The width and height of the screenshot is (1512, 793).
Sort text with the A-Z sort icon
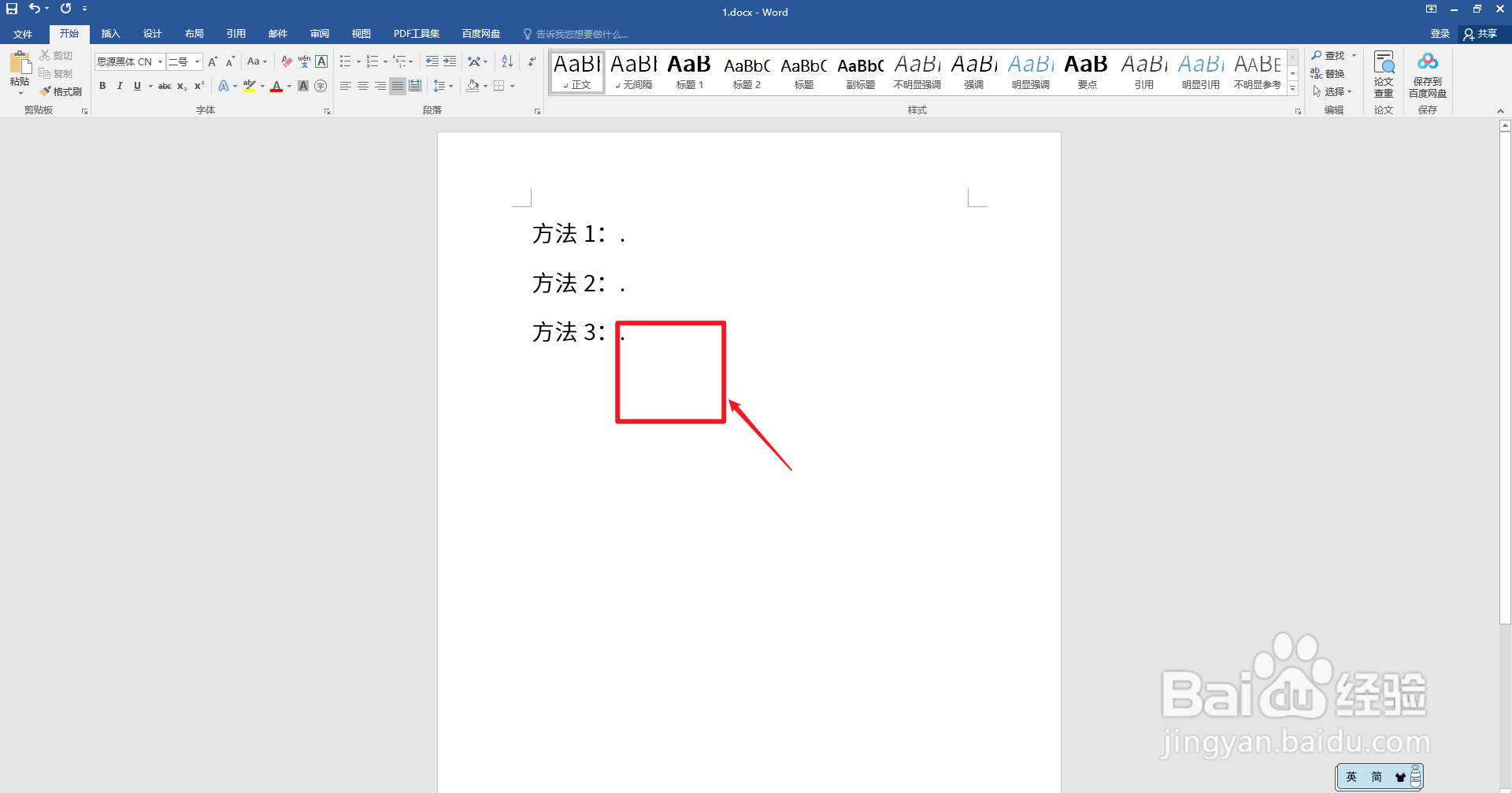507,61
